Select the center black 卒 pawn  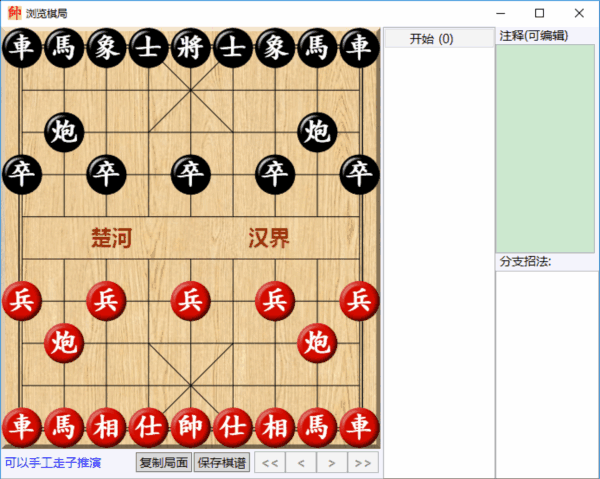pyautogui.click(x=191, y=174)
